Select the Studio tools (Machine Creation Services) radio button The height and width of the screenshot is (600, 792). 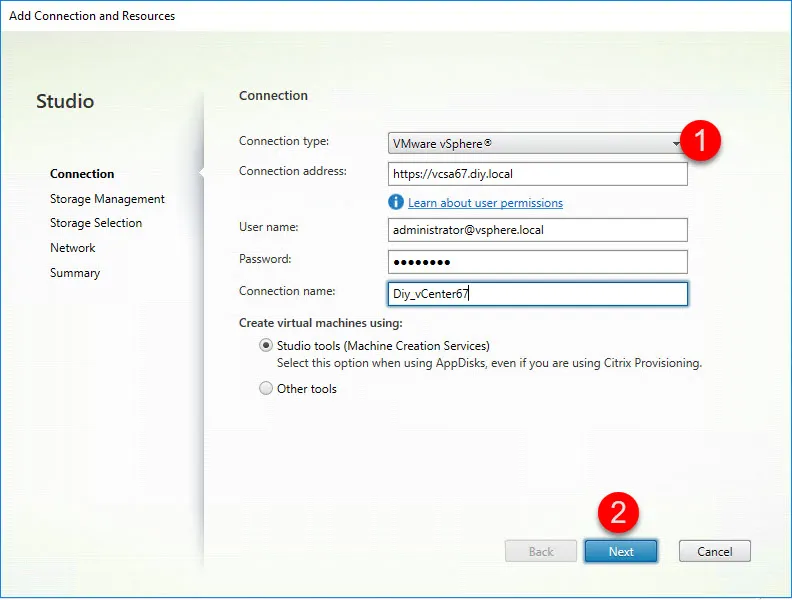[266, 346]
